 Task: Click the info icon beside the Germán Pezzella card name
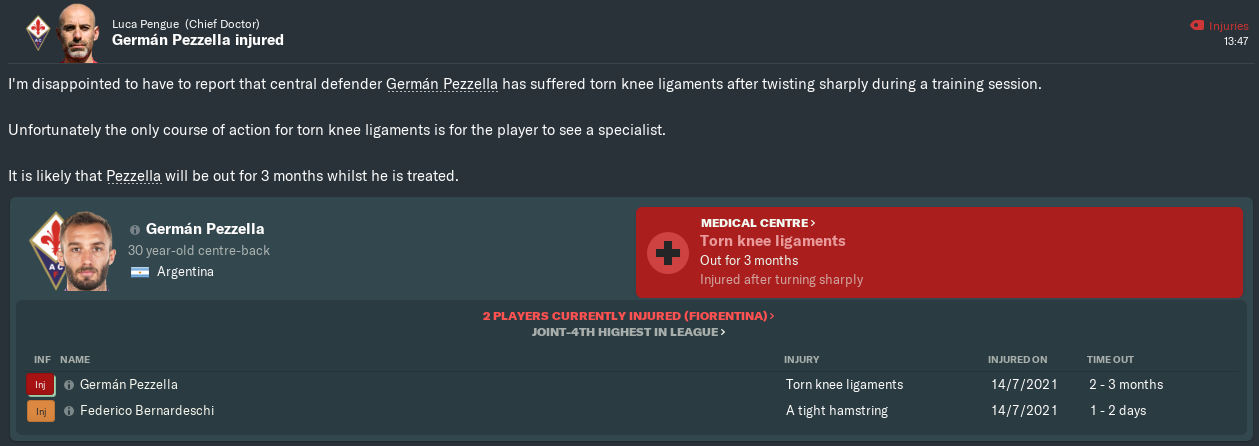(x=135, y=230)
